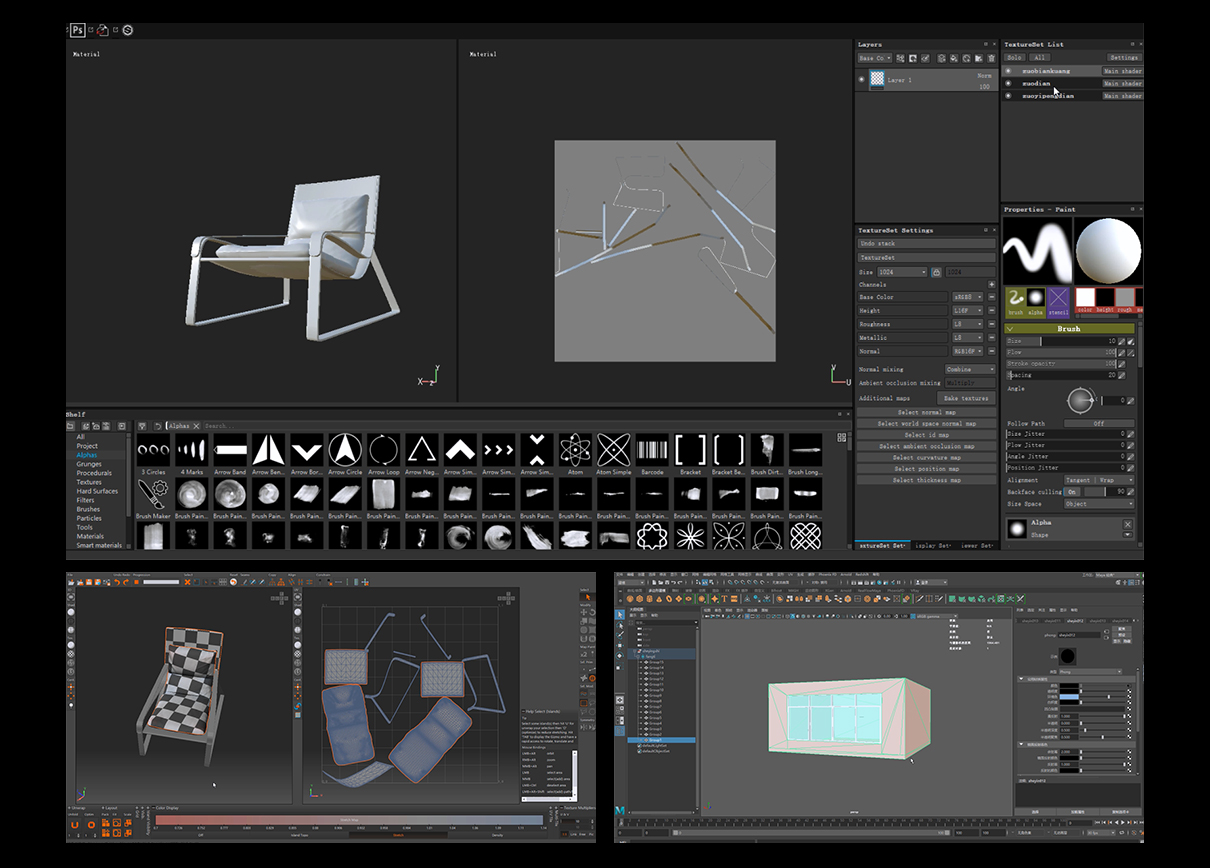Screen dimensions: 1210x868
Task: Pick the Arrow Loop alpha
Action: [x=383, y=451]
